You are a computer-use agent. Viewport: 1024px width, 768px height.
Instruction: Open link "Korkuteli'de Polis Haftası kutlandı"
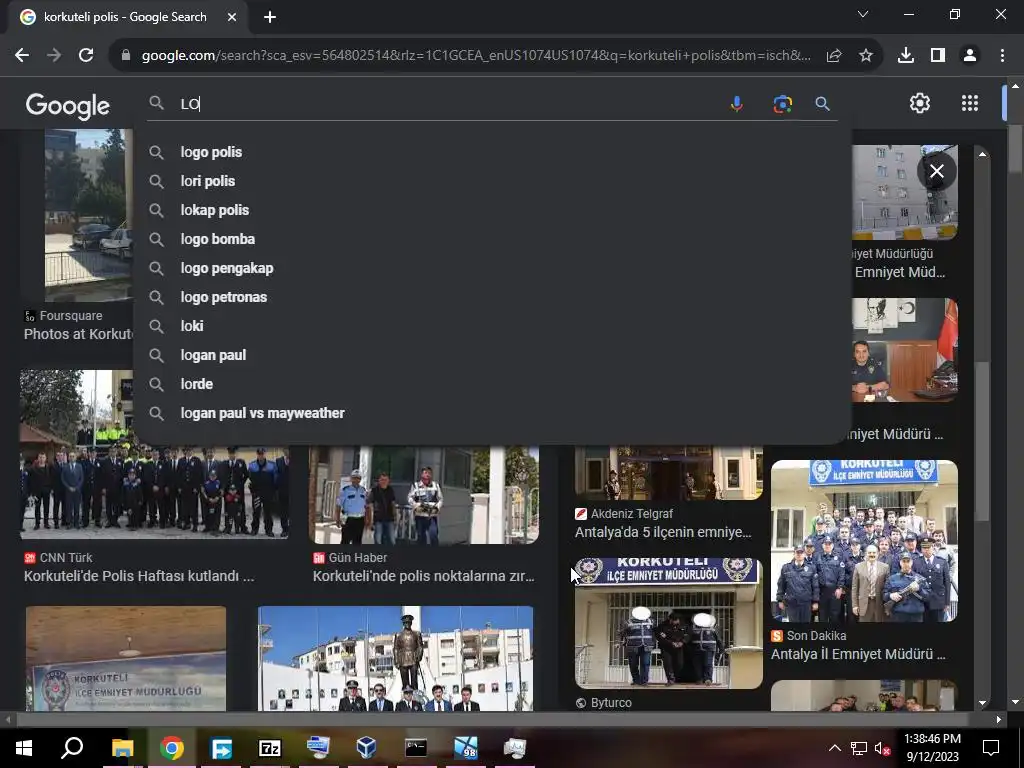point(138,576)
